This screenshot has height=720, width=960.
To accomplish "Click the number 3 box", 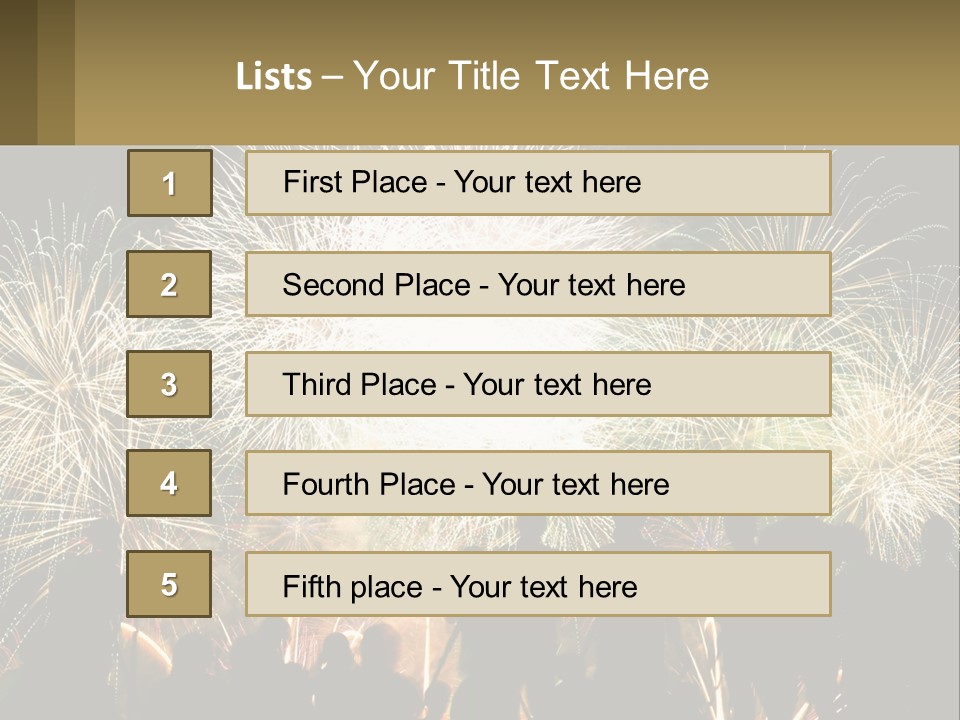I will tap(169, 384).
